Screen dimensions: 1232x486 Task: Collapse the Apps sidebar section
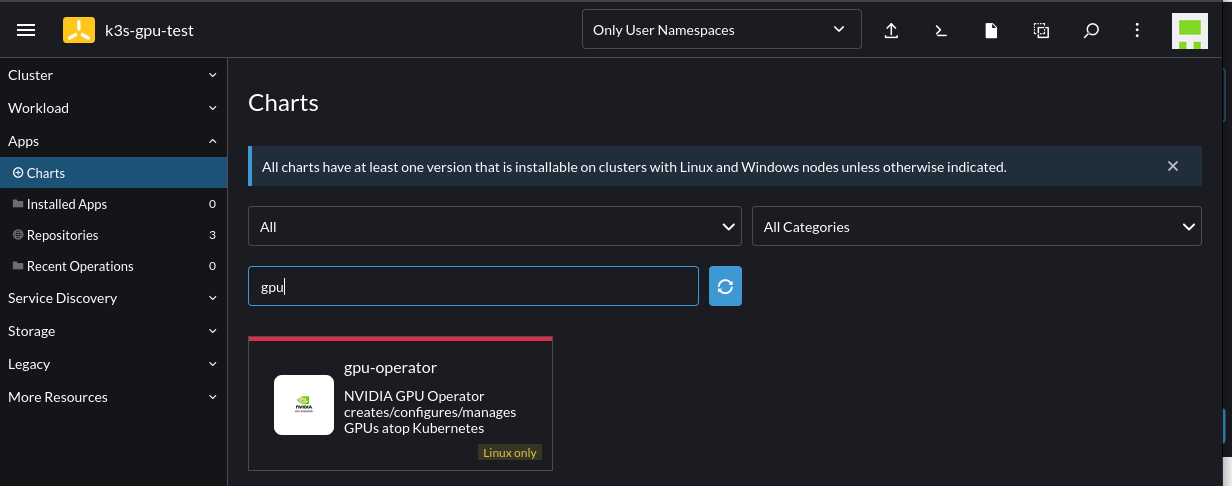(113, 141)
